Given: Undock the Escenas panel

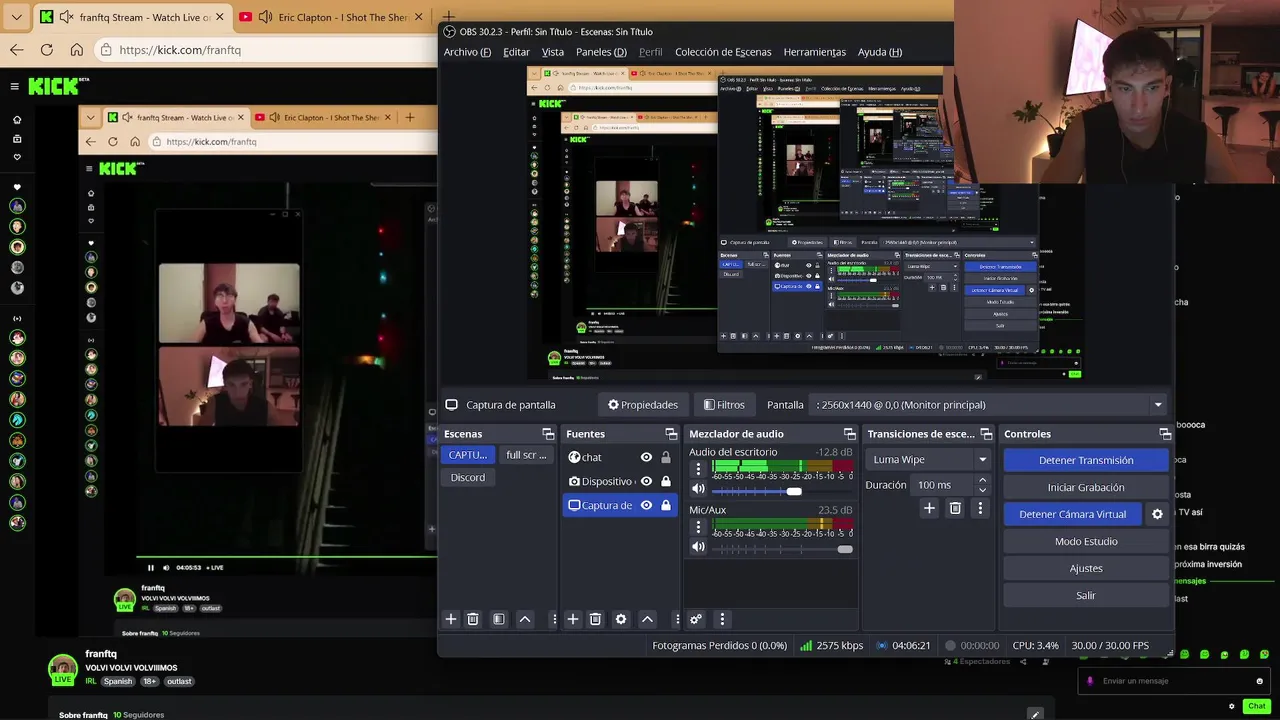Looking at the screenshot, I should click(x=548, y=434).
